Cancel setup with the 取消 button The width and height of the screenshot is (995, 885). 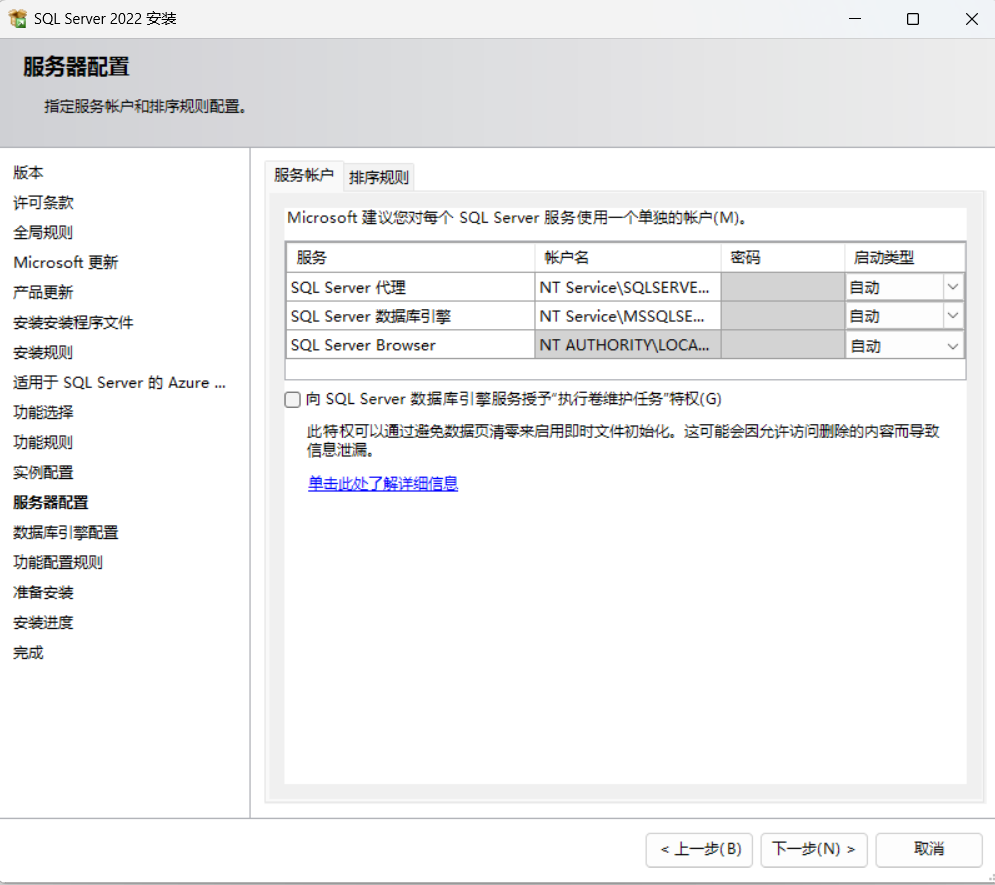point(929,849)
